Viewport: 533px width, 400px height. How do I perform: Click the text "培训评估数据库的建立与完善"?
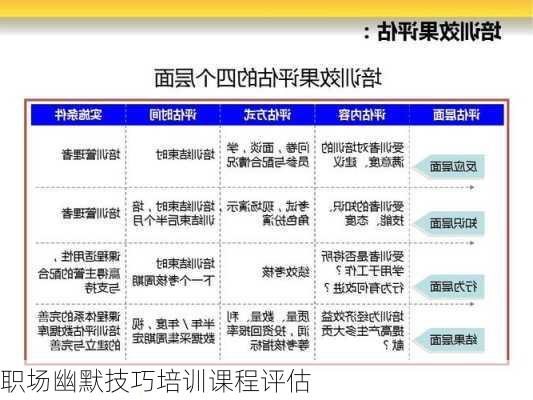(79, 338)
